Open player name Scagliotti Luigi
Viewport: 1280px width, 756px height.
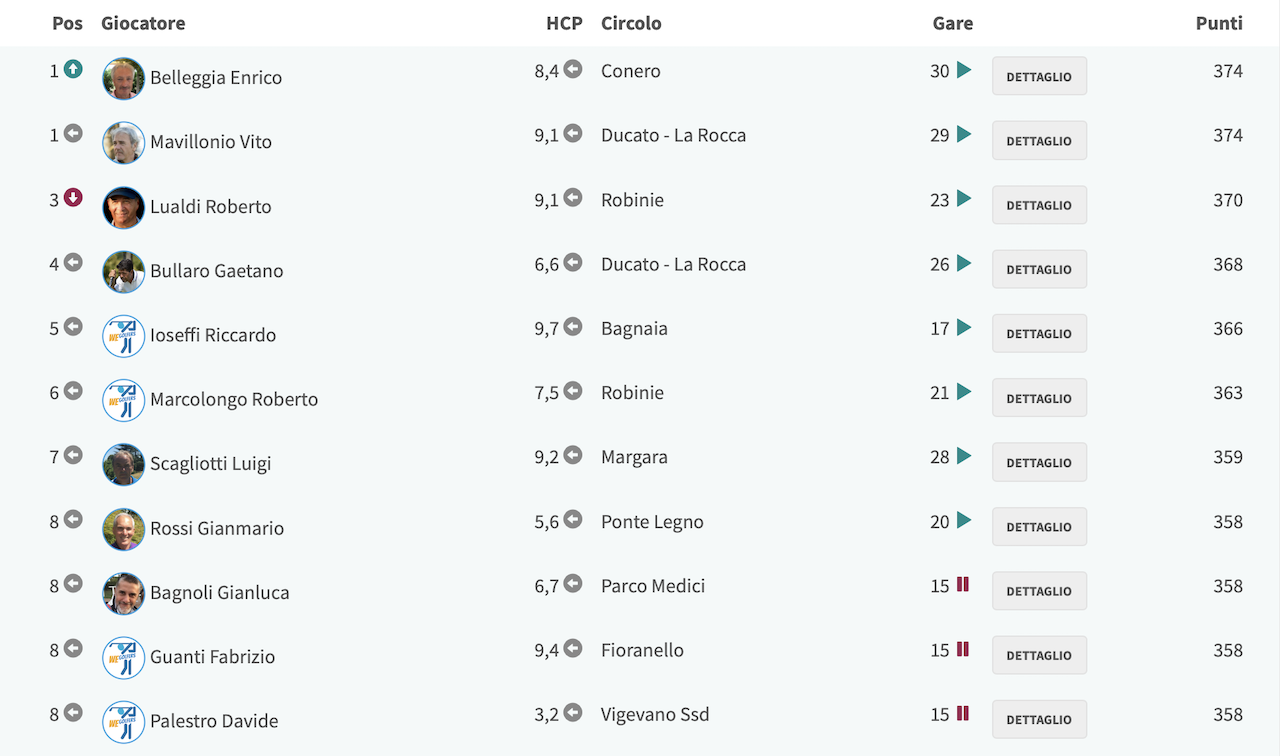[x=210, y=463]
